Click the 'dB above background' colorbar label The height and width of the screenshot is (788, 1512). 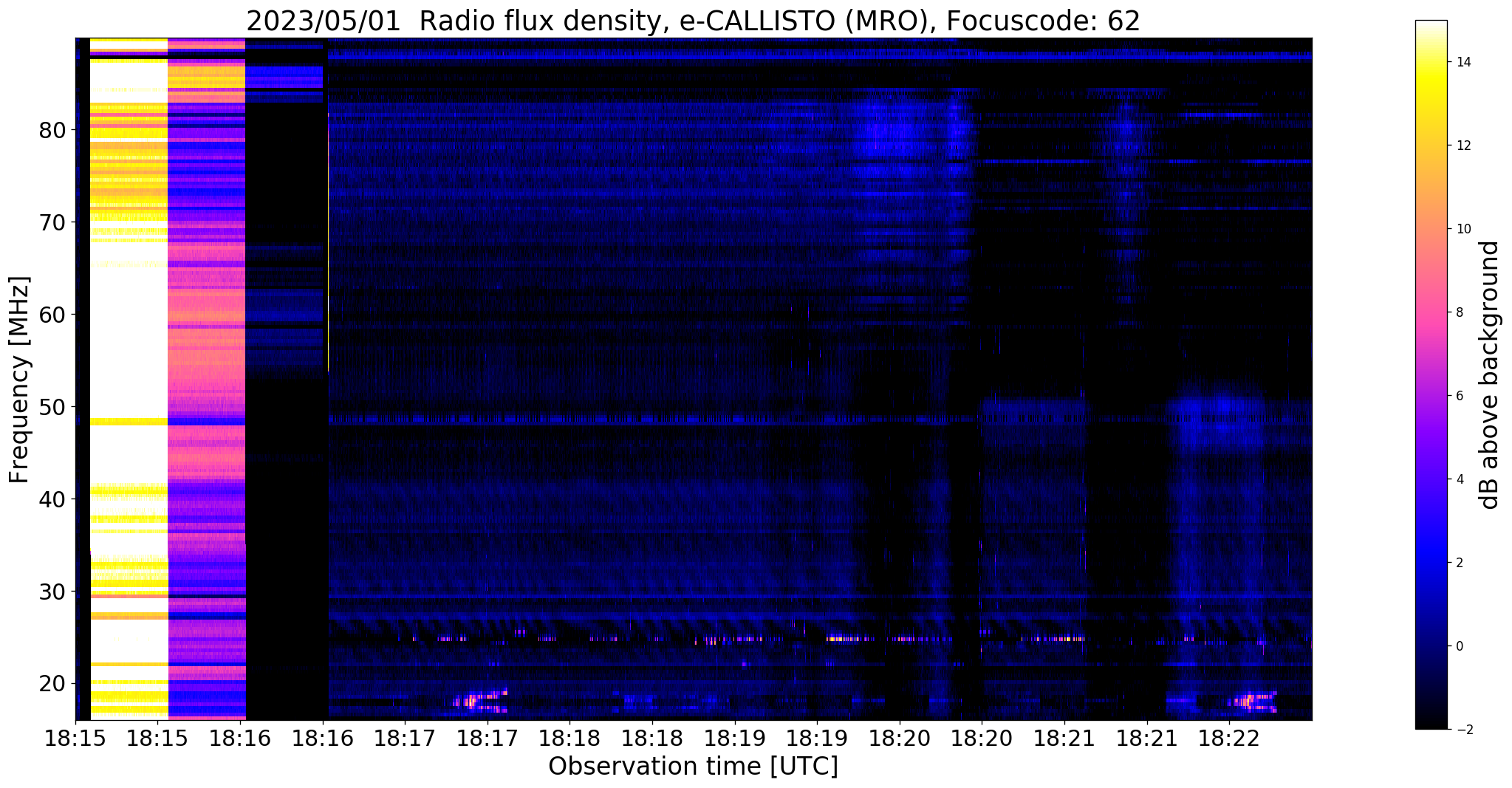point(1490,374)
